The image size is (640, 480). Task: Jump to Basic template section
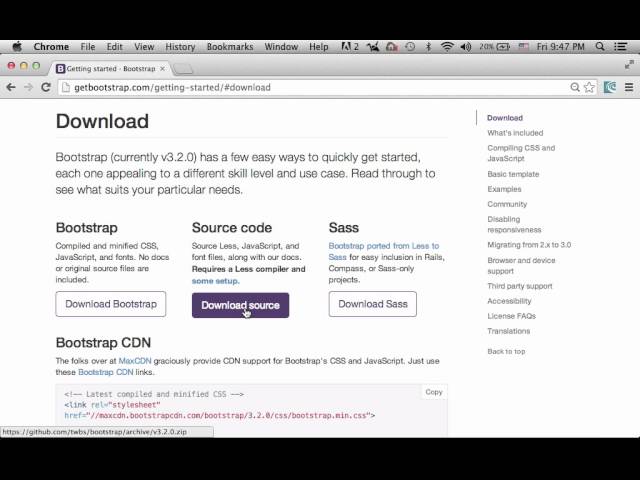513,174
